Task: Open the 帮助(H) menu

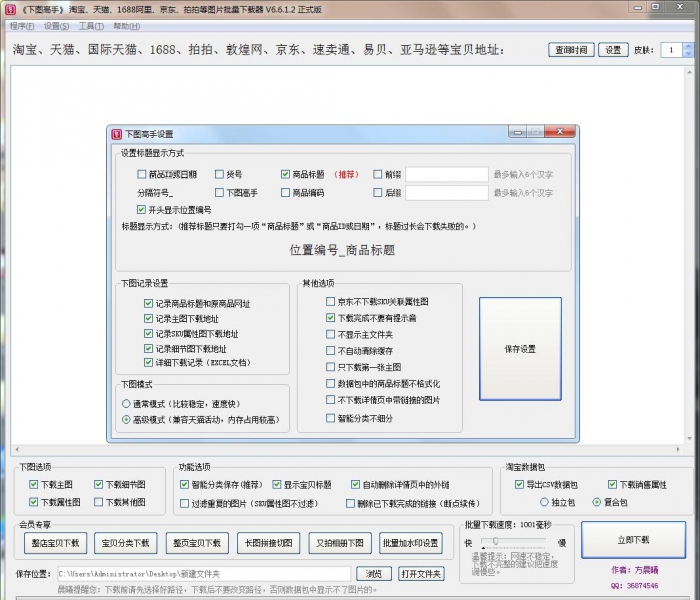Action: point(126,26)
